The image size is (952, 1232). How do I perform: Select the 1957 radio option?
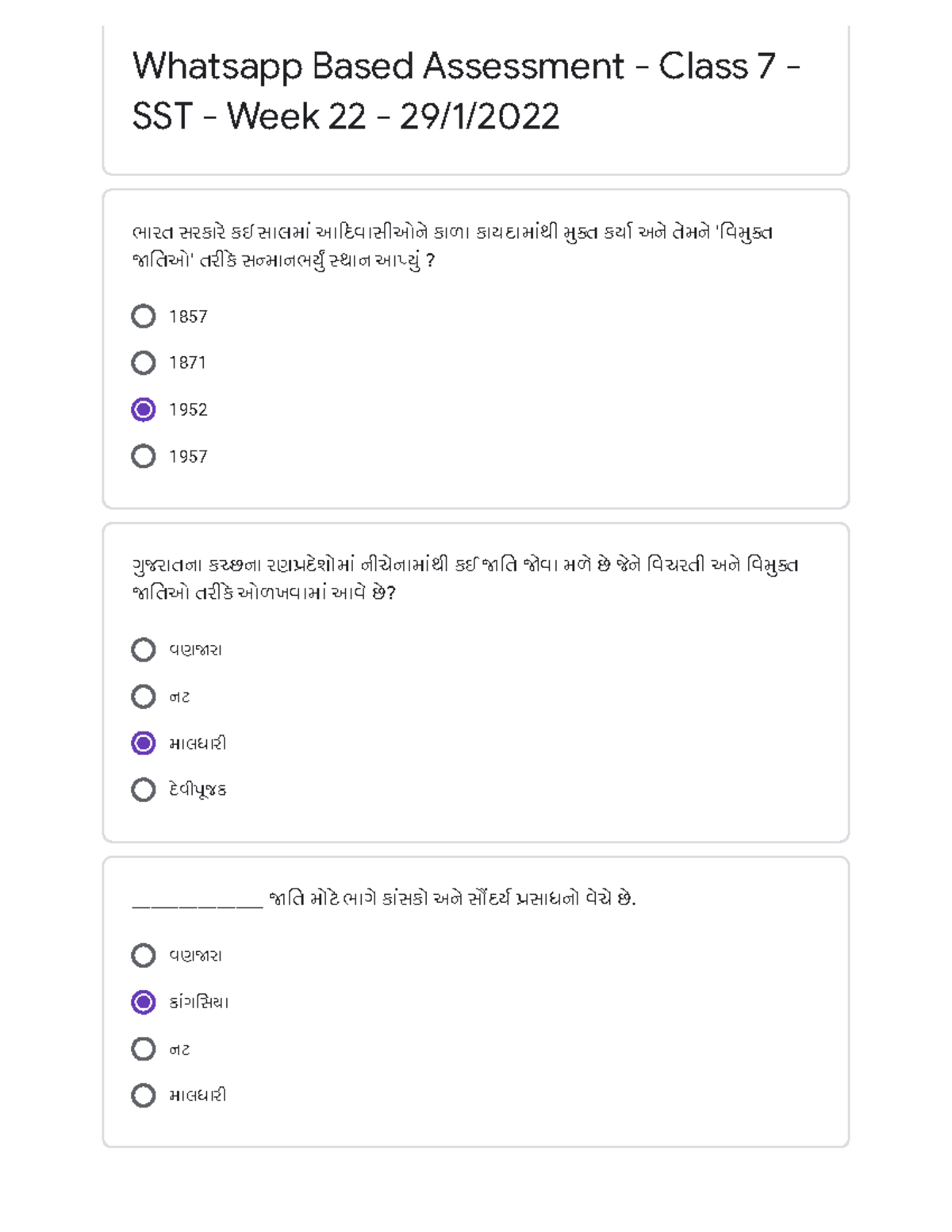coord(143,456)
